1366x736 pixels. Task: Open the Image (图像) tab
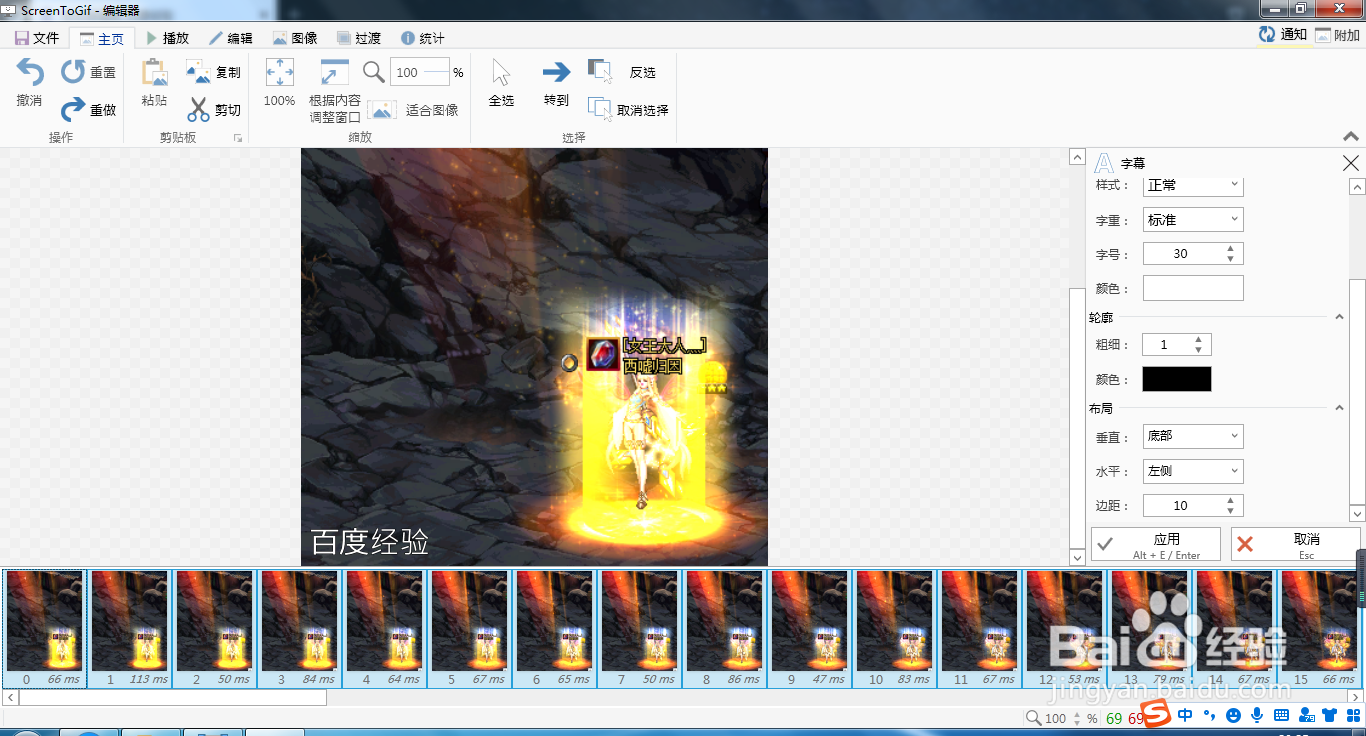(295, 38)
